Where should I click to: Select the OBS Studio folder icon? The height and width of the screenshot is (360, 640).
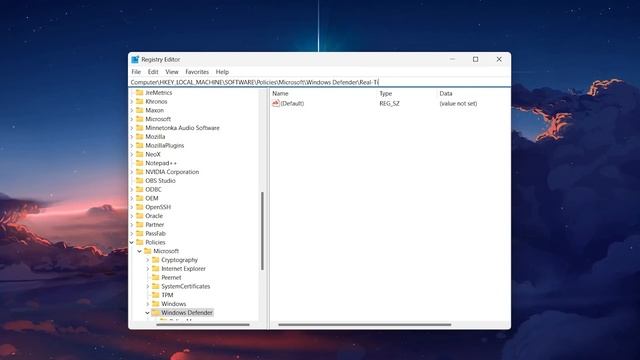(140, 180)
